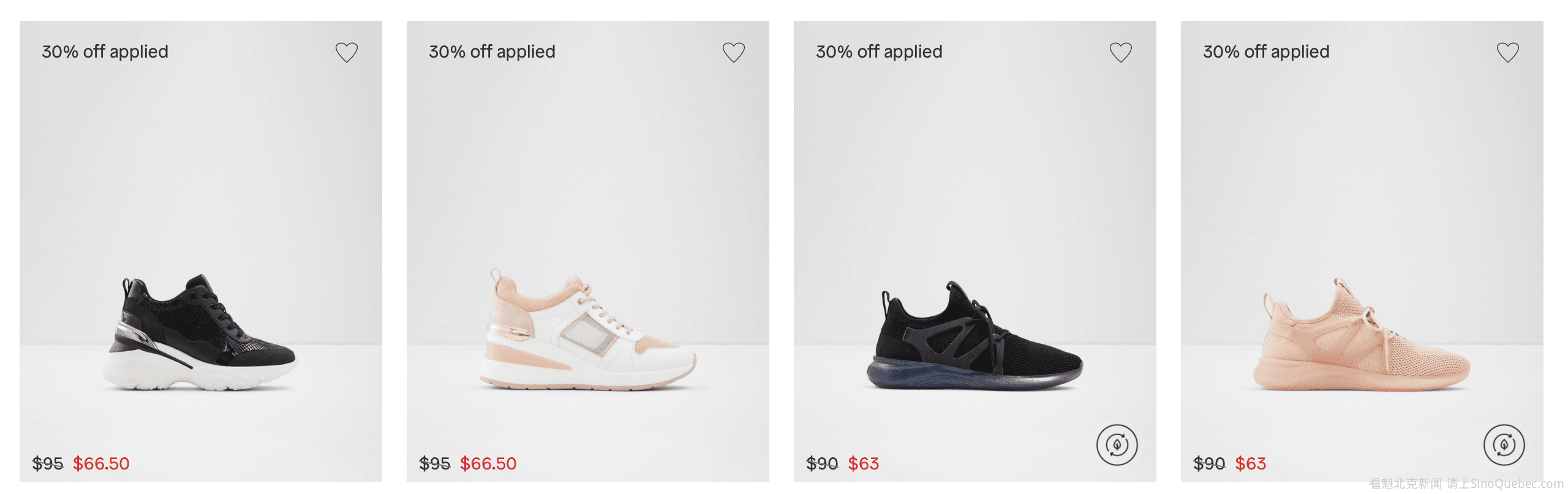The image size is (1568, 494).
Task: Click the $63 sale price of black knit sneaker
Action: pos(863,463)
